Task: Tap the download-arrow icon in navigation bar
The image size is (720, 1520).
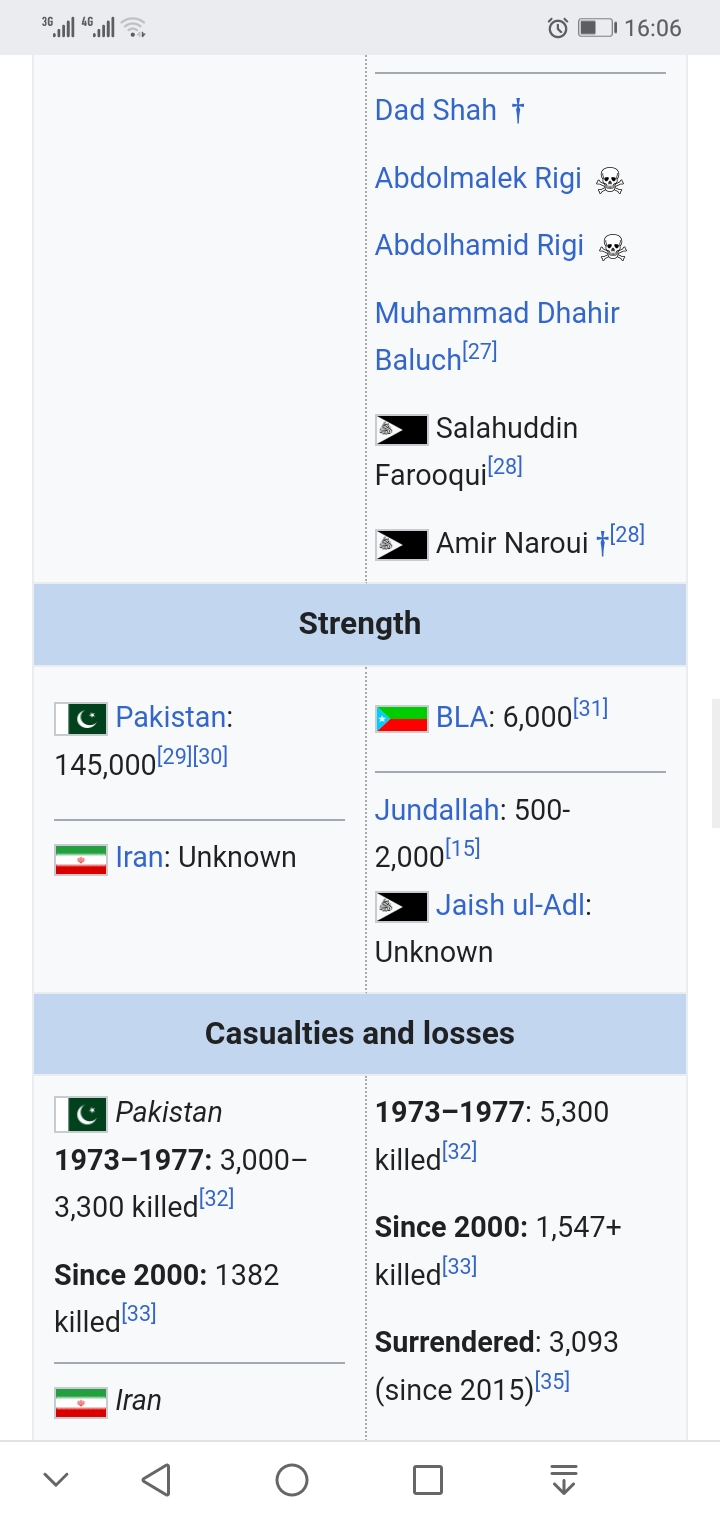Action: [564, 1480]
